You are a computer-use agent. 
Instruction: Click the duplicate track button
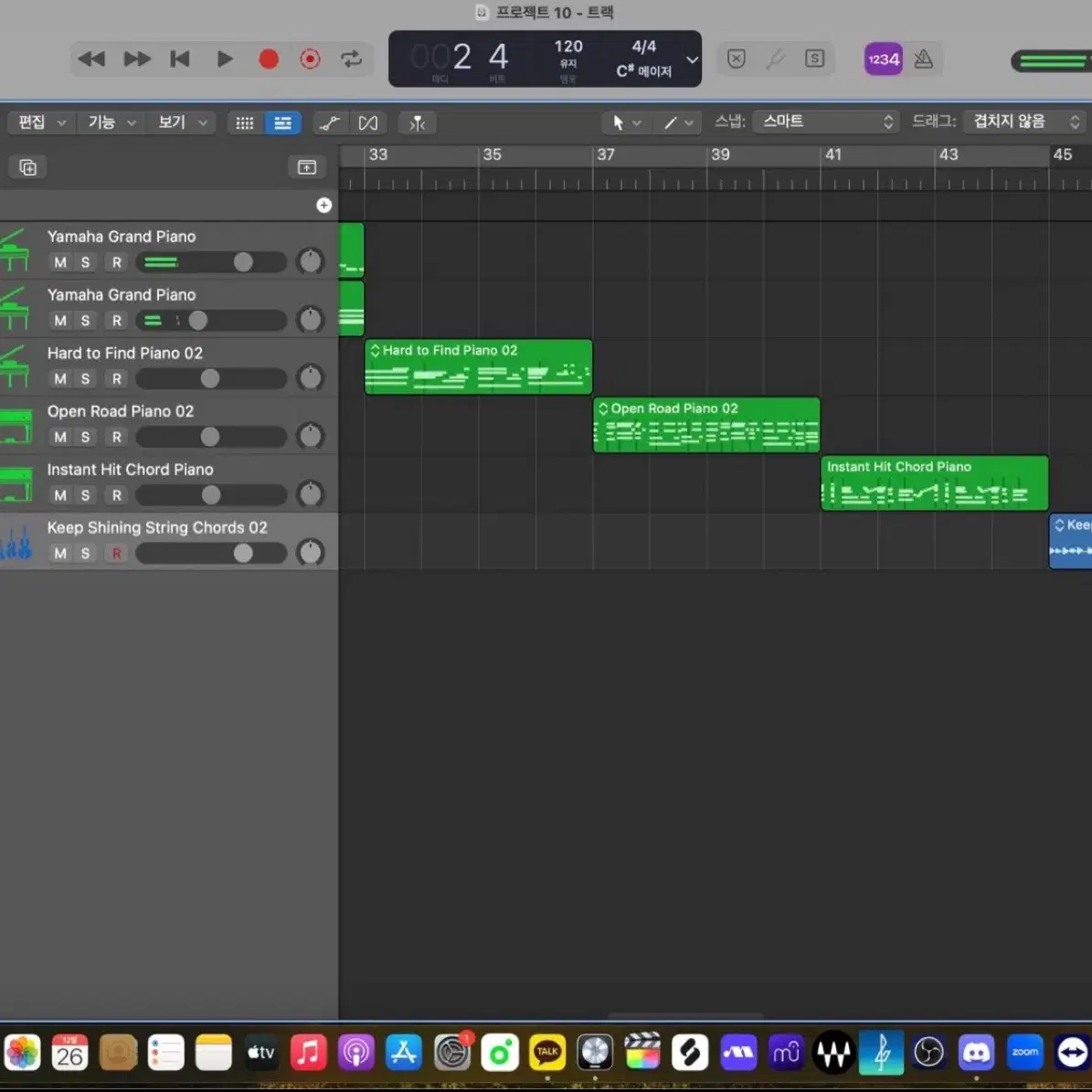(27, 167)
